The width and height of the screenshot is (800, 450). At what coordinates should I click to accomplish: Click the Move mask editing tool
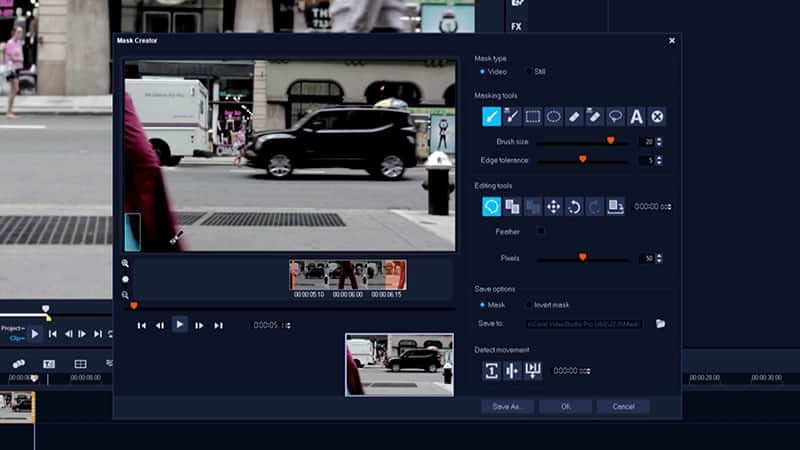pos(553,206)
